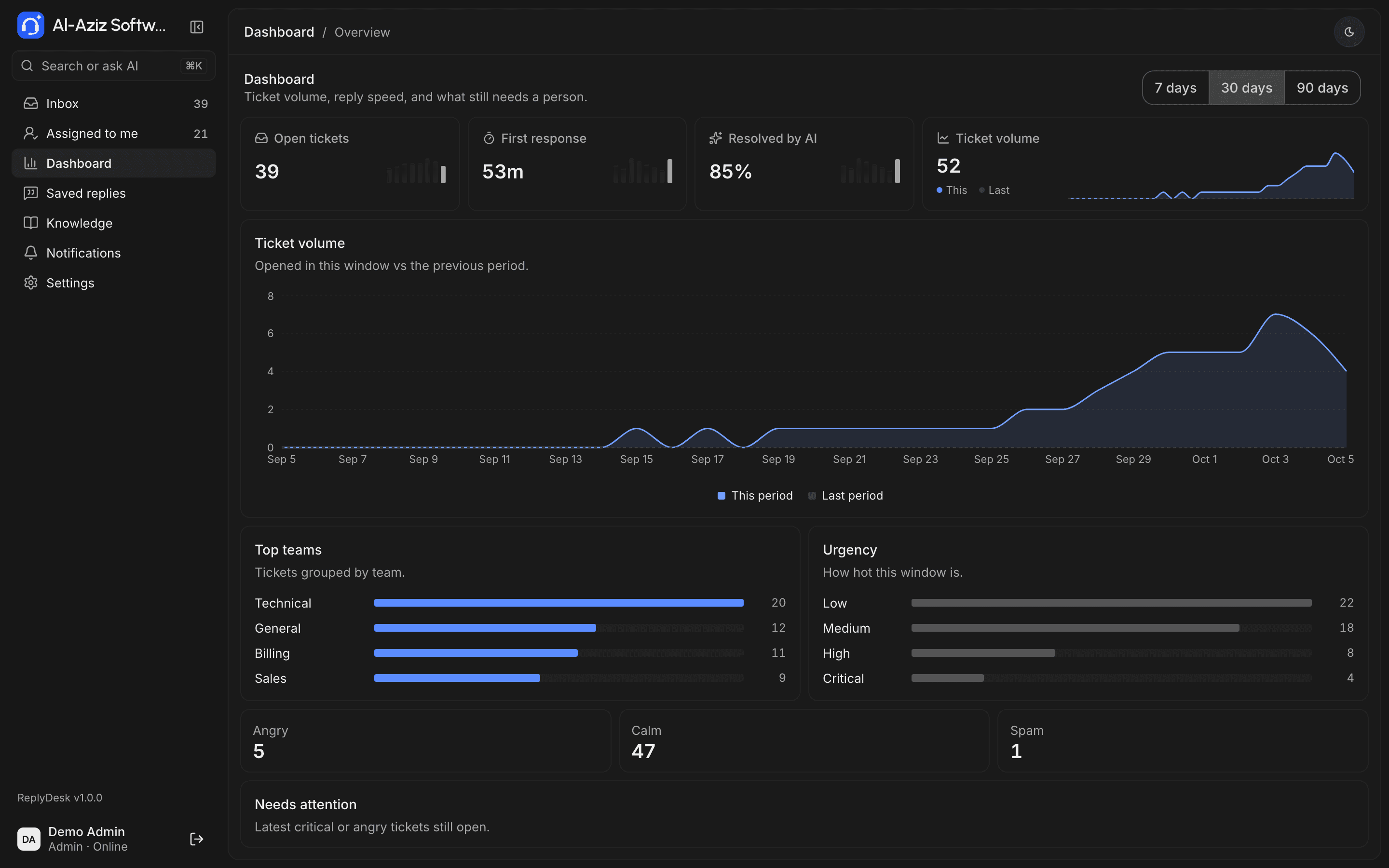1389x868 pixels.
Task: Click the search magnifier icon
Action: [x=27, y=66]
